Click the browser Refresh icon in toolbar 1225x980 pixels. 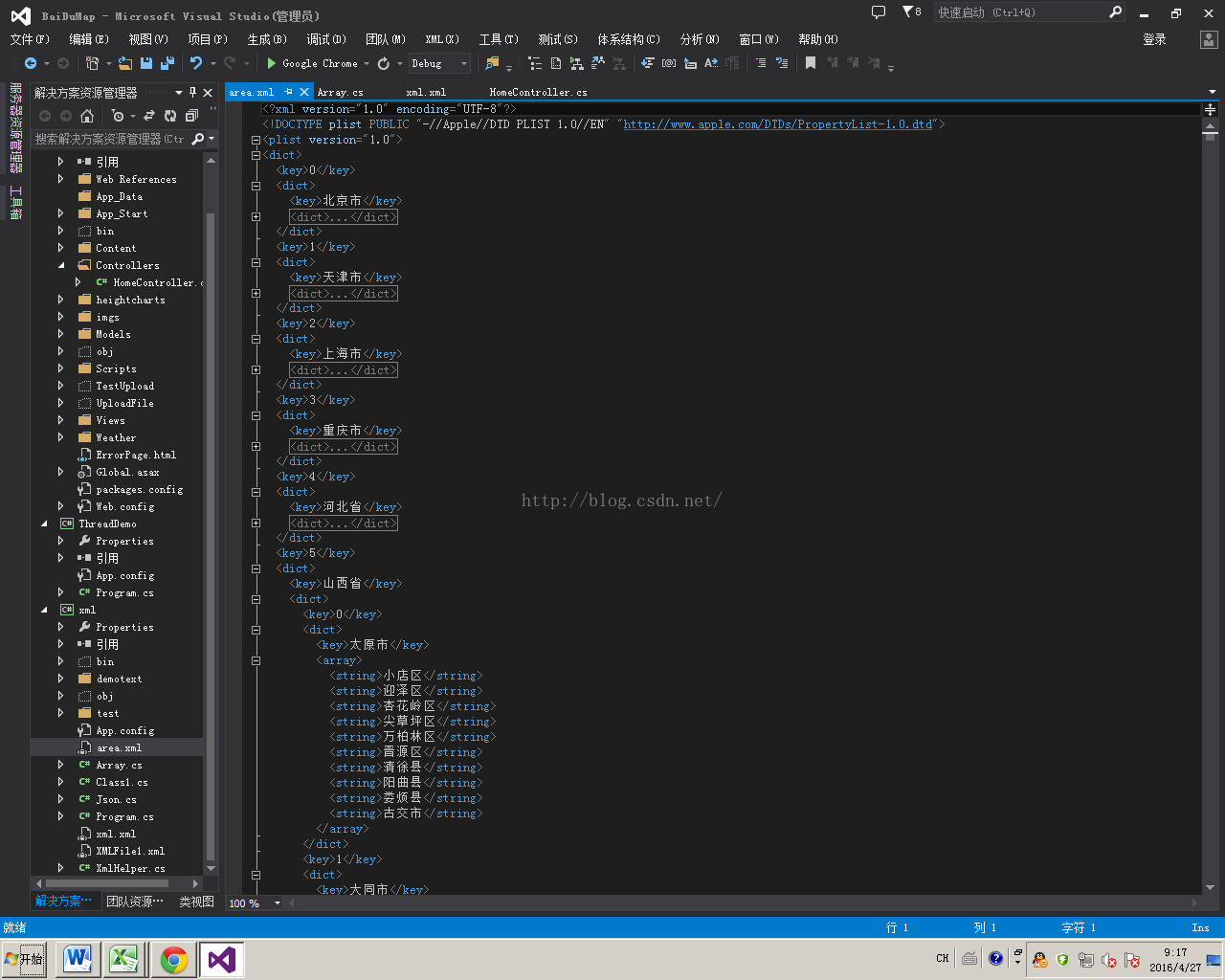[x=384, y=63]
